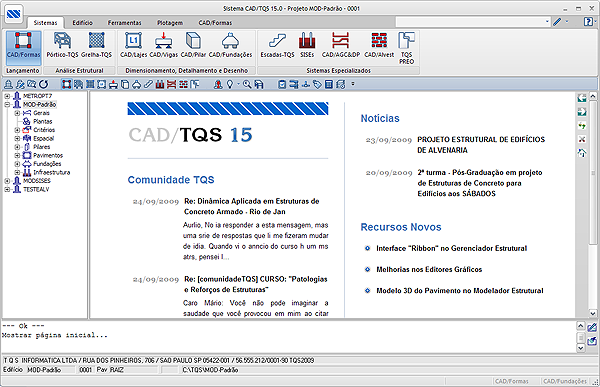Open the CAD/Vigas system

coord(163,45)
